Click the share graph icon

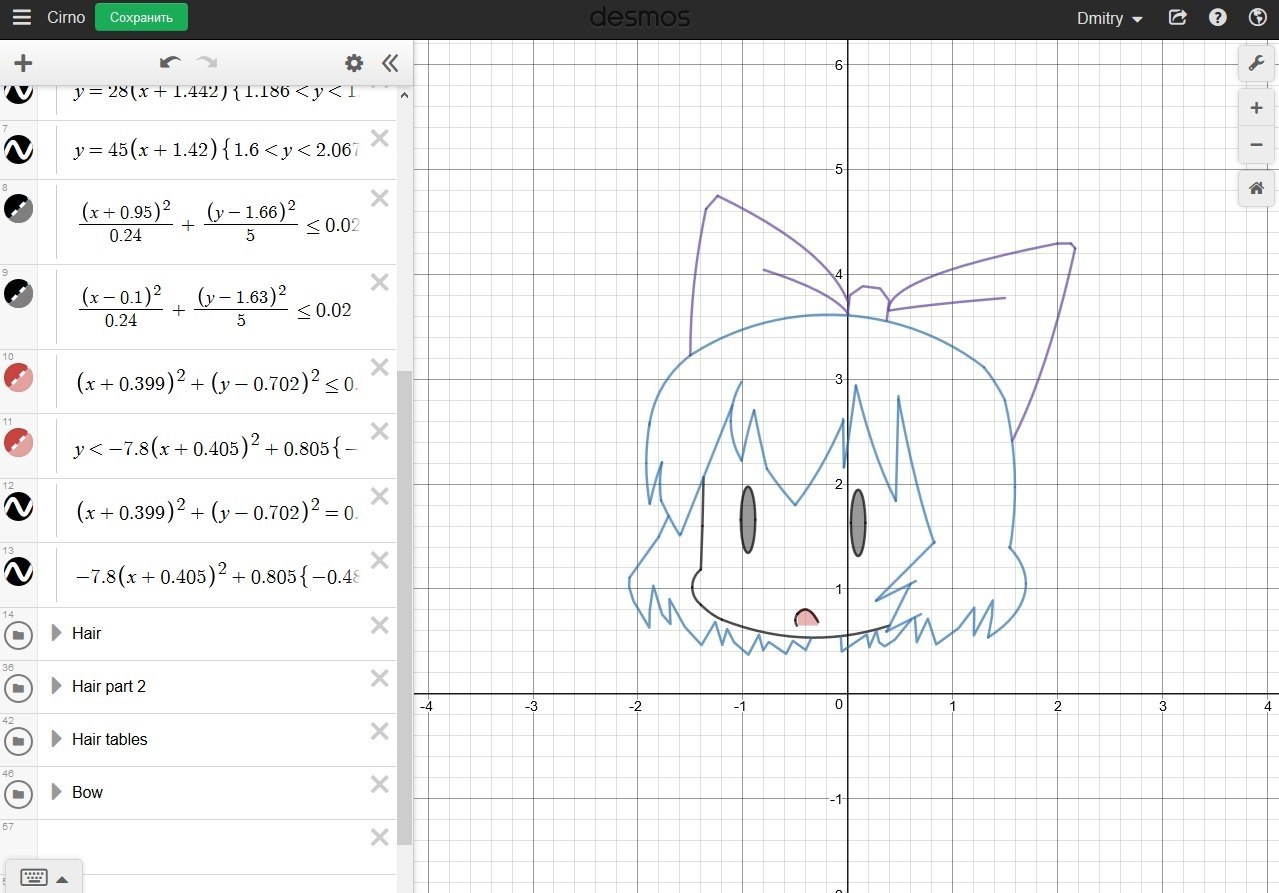point(1178,18)
